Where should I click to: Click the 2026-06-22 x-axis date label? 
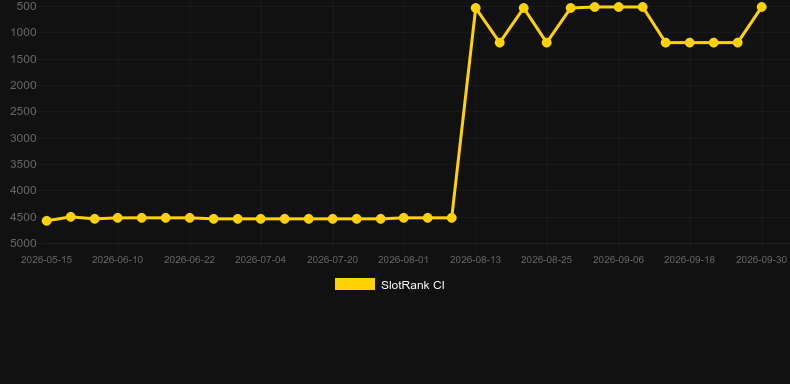coord(189,260)
